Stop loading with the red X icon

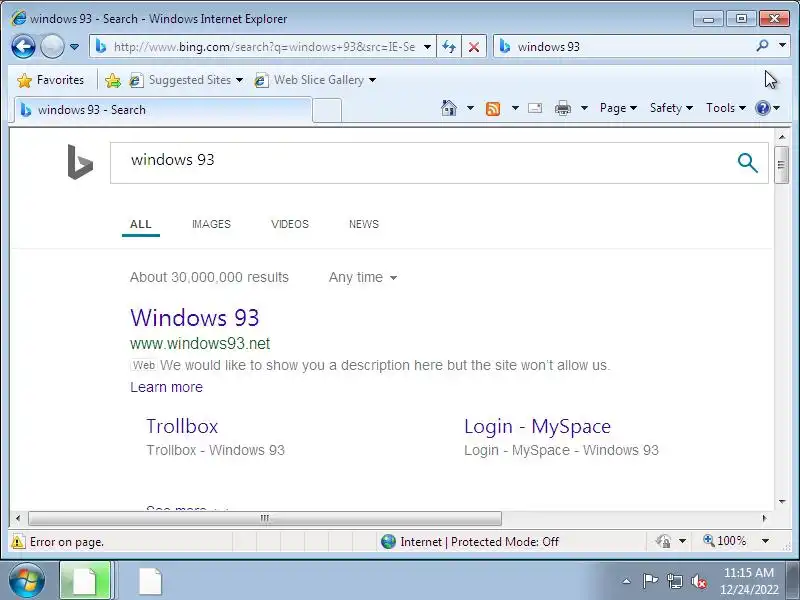coord(474,47)
